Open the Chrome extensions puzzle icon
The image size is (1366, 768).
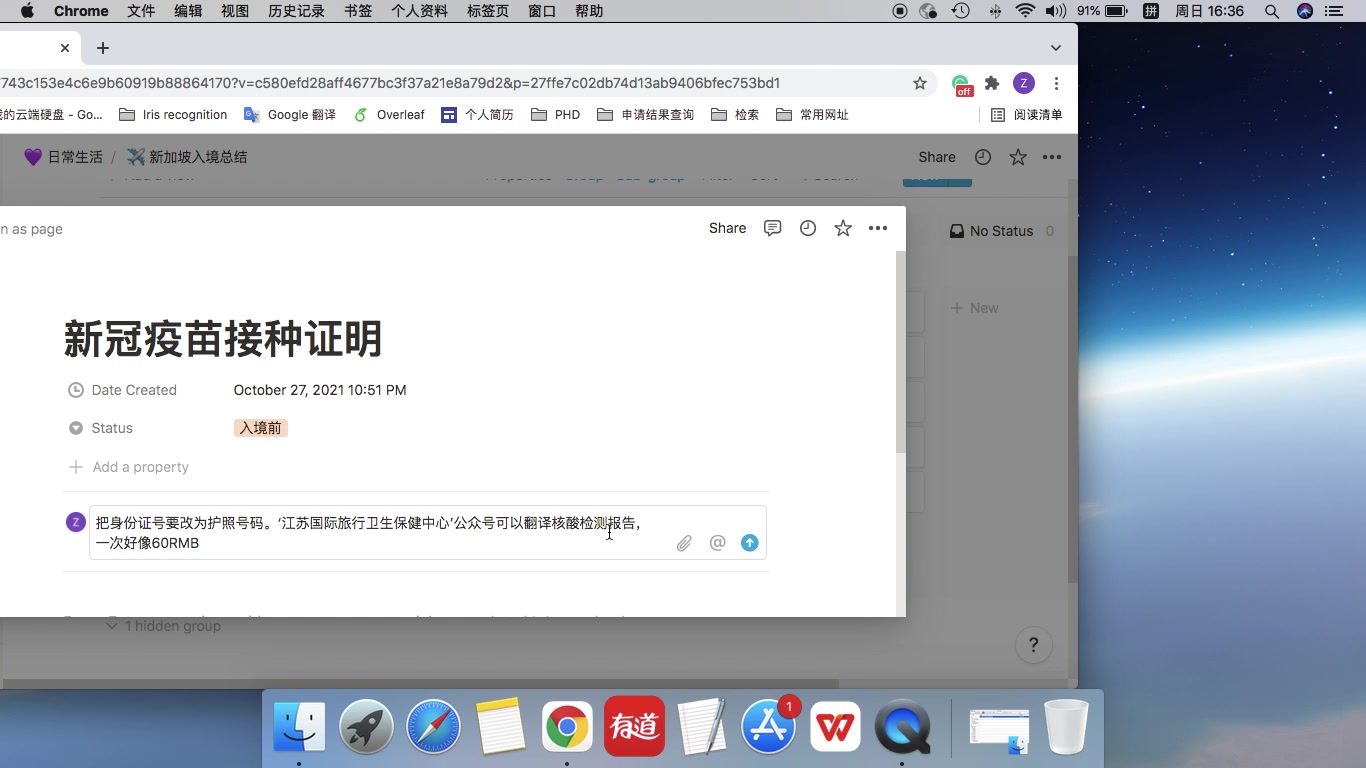point(992,83)
